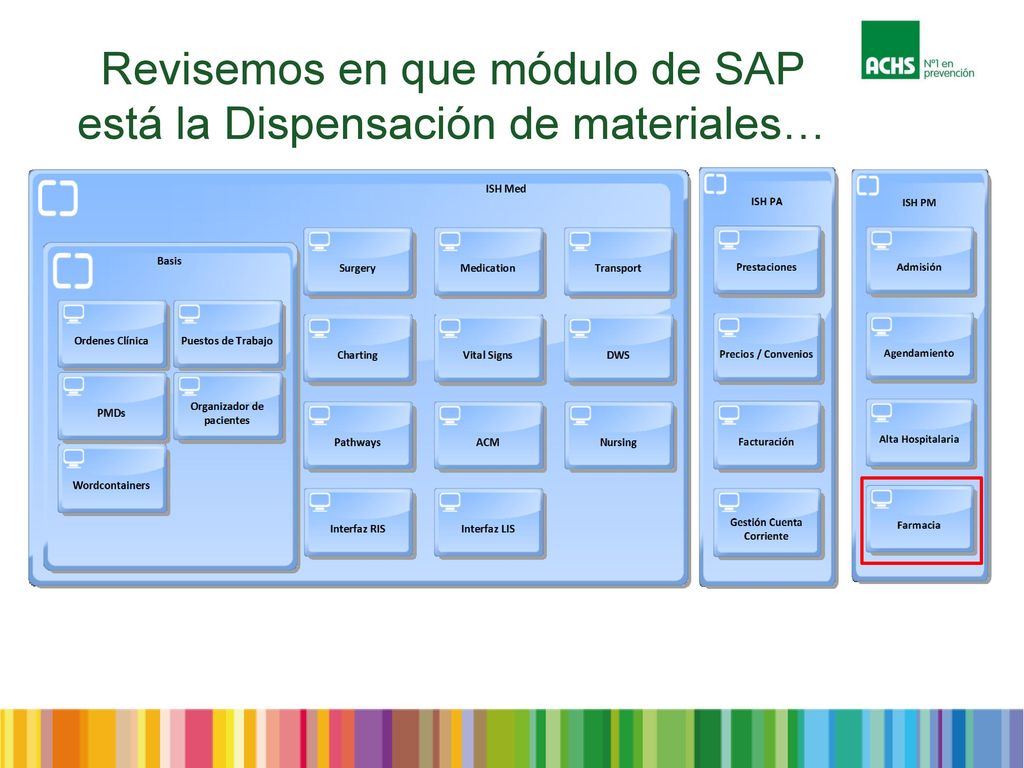Click the slide title about módulo de SAP
The height and width of the screenshot is (768, 1024).
click(452, 95)
